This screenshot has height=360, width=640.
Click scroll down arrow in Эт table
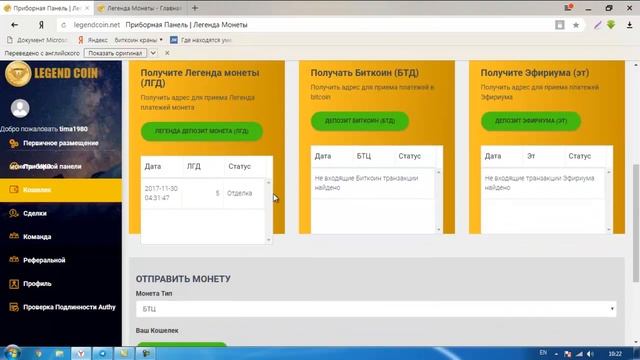coord(609,230)
